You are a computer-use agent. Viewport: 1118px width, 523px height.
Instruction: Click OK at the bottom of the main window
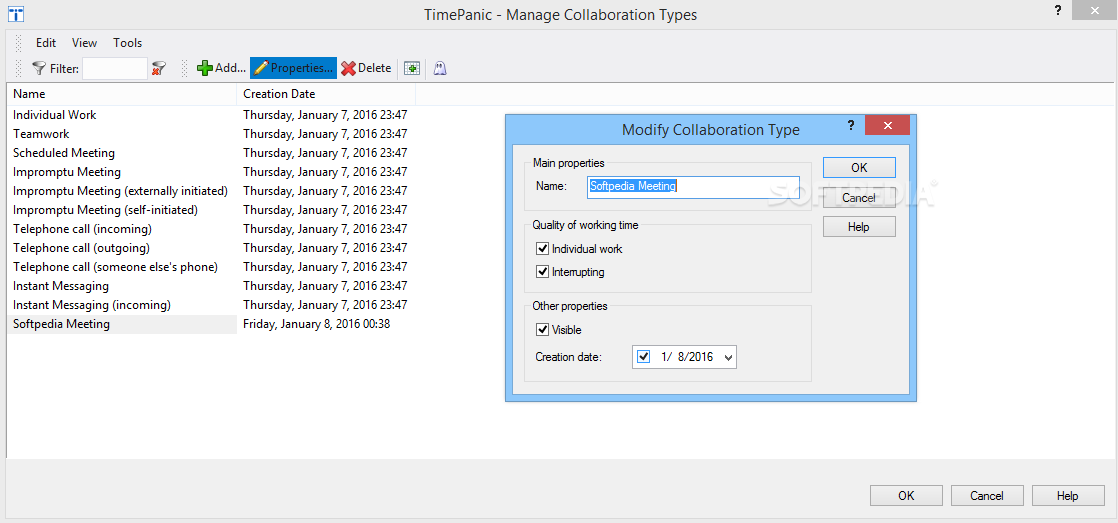tap(906, 496)
